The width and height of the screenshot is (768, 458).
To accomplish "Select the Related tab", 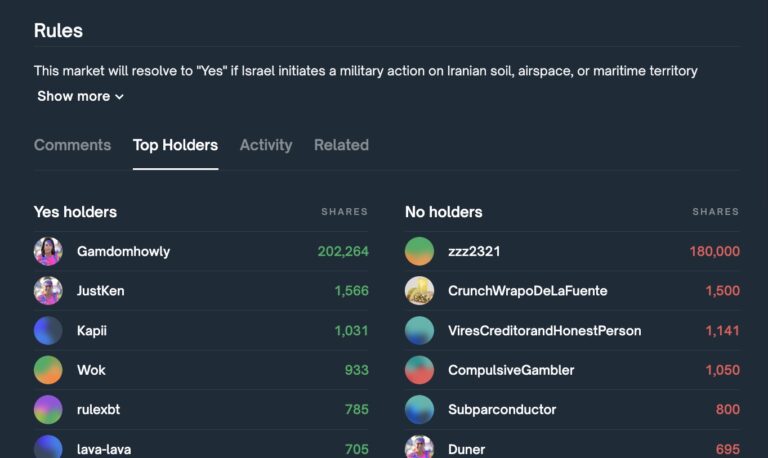I will point(341,145).
